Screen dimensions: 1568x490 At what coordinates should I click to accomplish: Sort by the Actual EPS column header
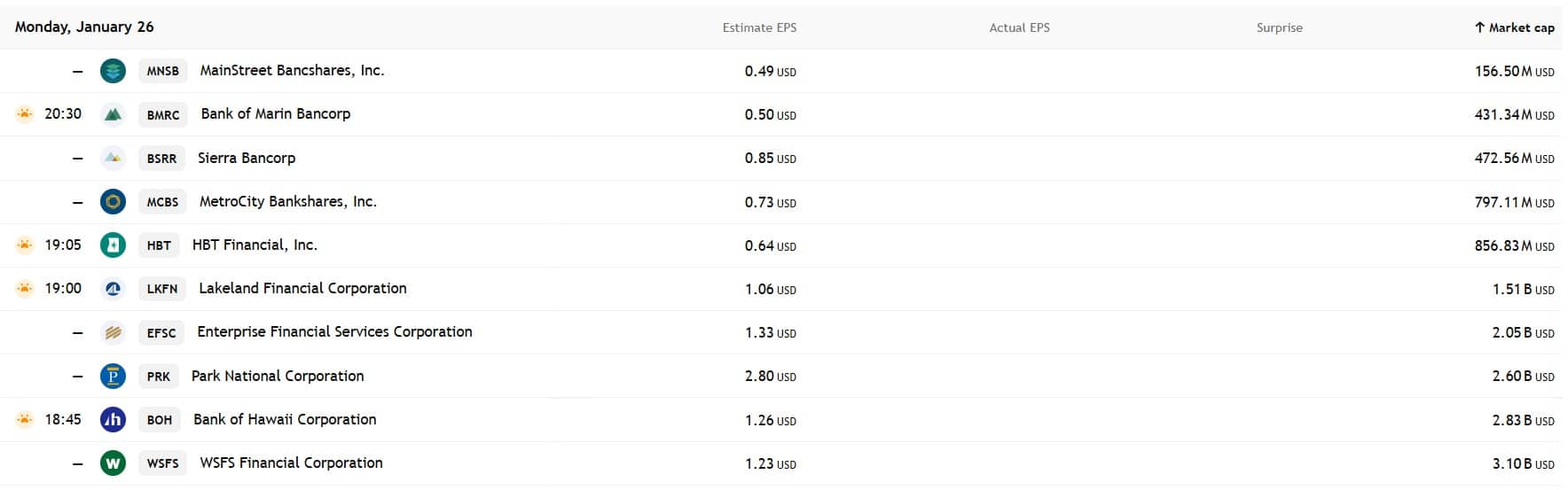pyautogui.click(x=1019, y=27)
